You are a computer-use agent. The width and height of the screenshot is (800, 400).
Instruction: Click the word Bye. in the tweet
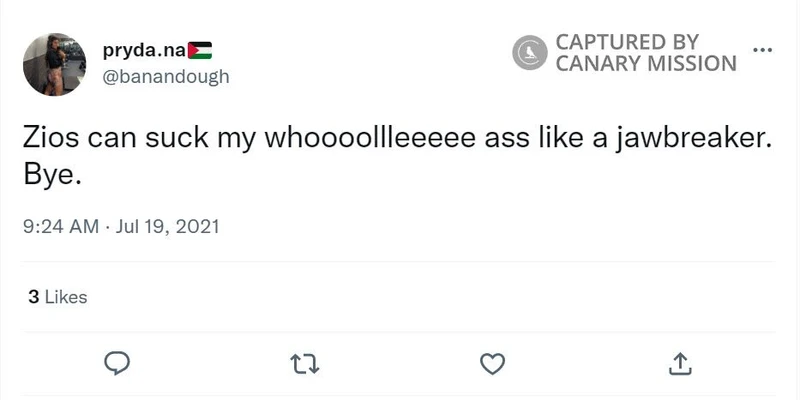[49, 175]
